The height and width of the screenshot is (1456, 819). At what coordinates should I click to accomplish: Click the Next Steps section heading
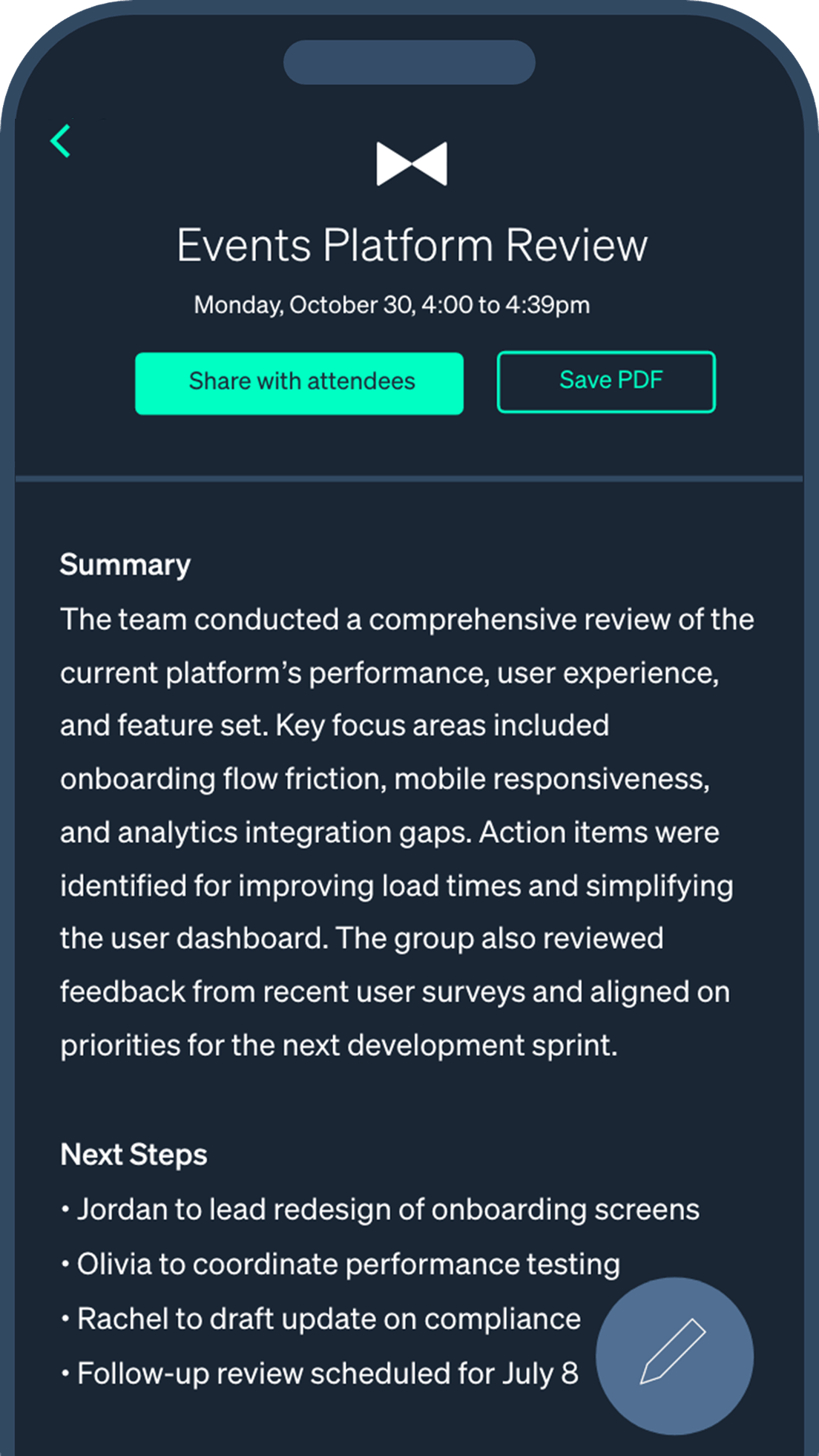134,1155
